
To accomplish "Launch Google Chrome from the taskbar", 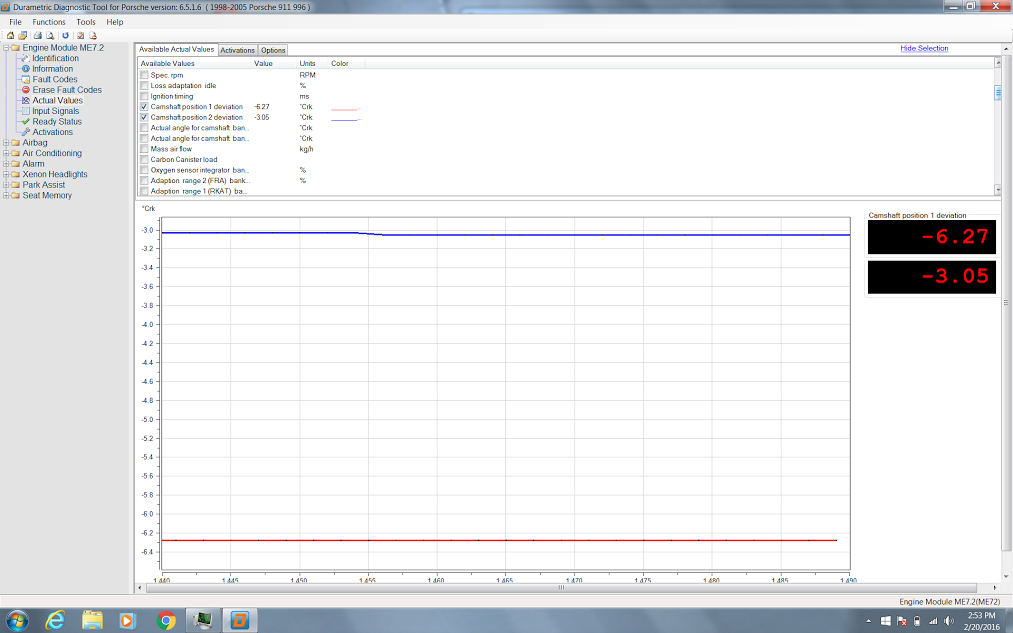I will [x=167, y=620].
